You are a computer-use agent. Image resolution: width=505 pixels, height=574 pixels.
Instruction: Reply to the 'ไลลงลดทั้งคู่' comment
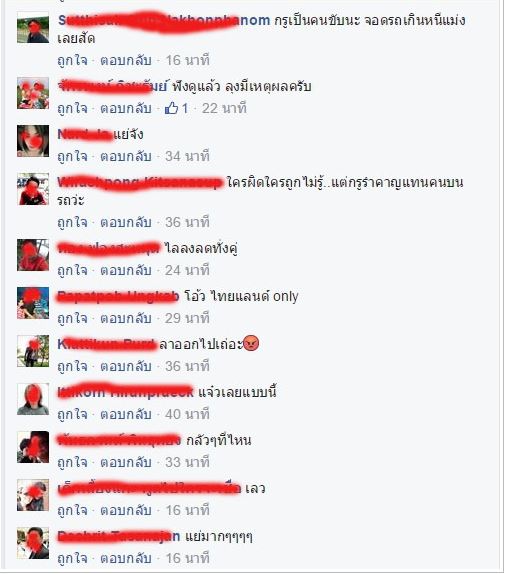point(126,271)
